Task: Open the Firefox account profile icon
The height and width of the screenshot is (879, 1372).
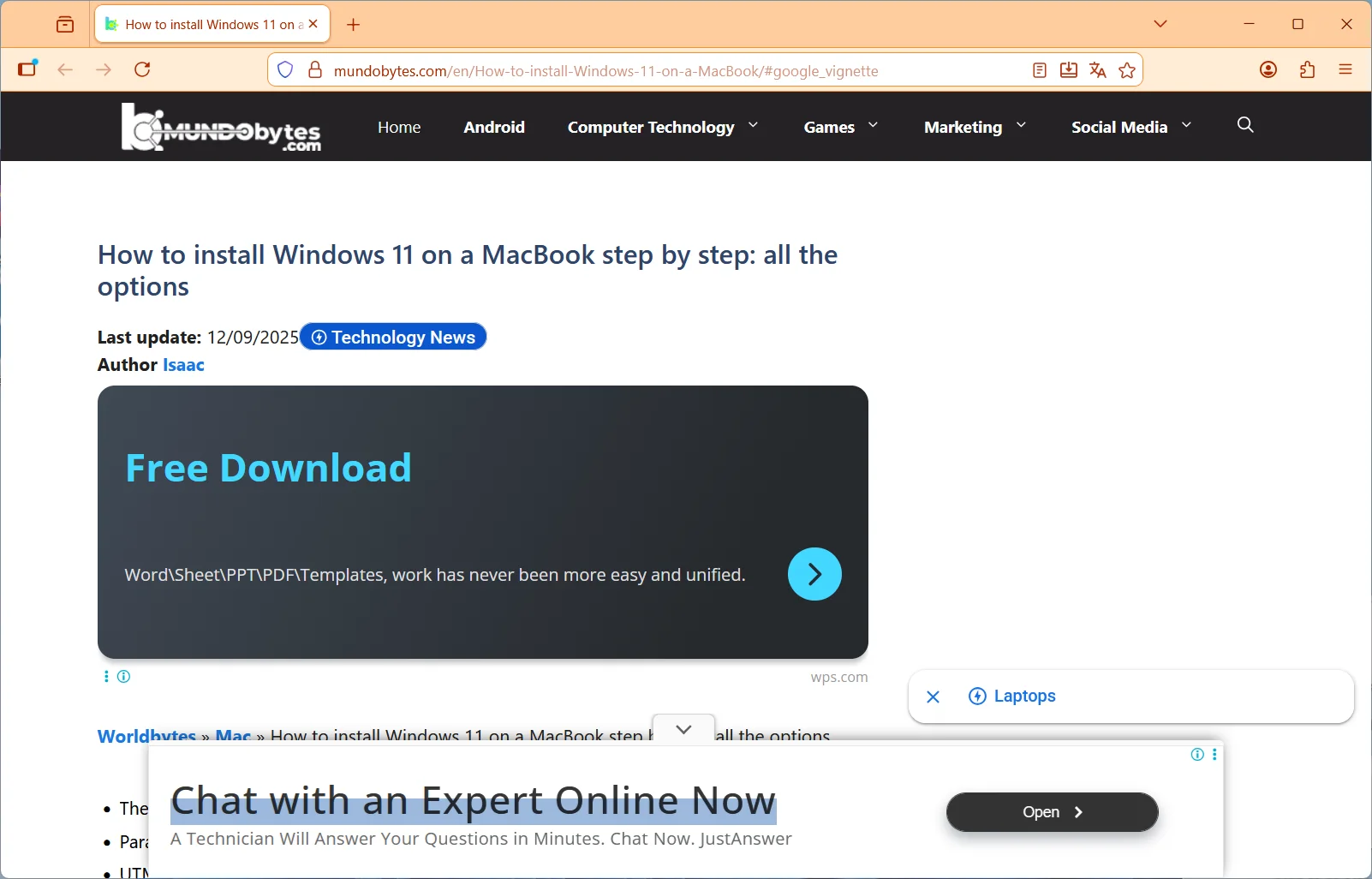Action: click(x=1268, y=69)
